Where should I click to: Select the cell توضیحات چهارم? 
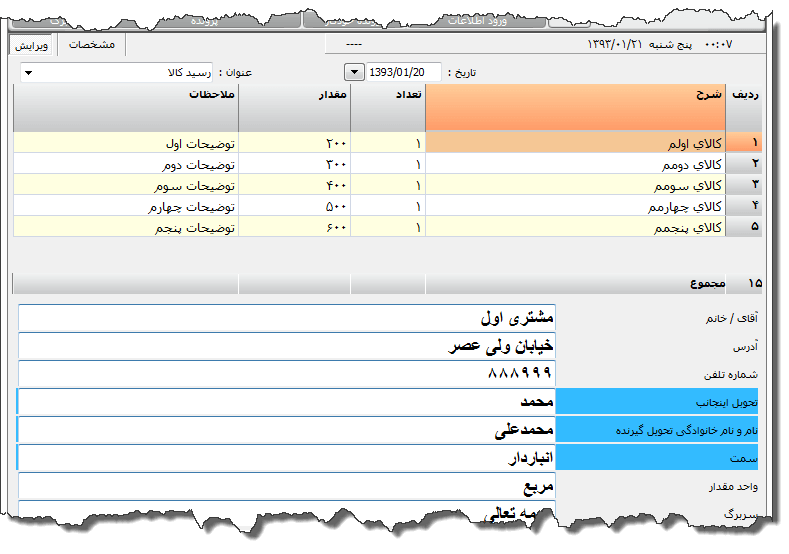(x=125, y=207)
